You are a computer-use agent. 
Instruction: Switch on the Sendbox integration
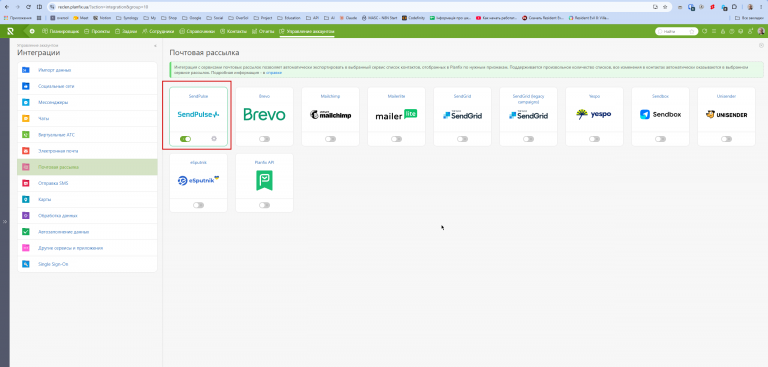(660, 139)
